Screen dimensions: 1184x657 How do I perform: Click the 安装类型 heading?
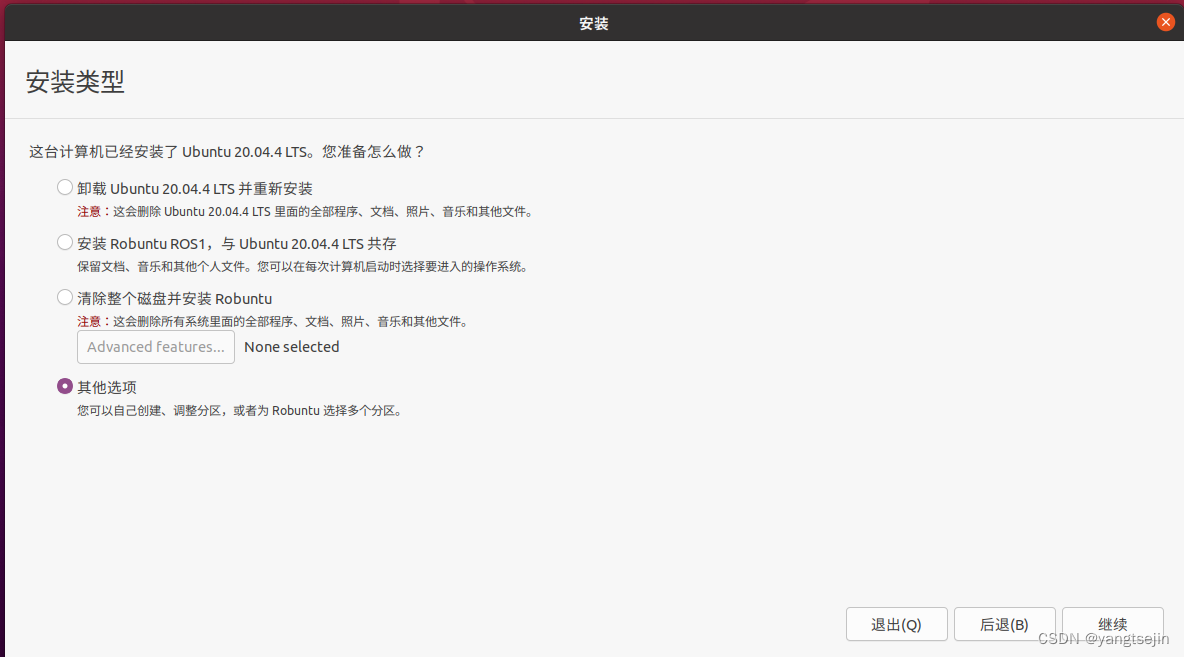coord(75,82)
